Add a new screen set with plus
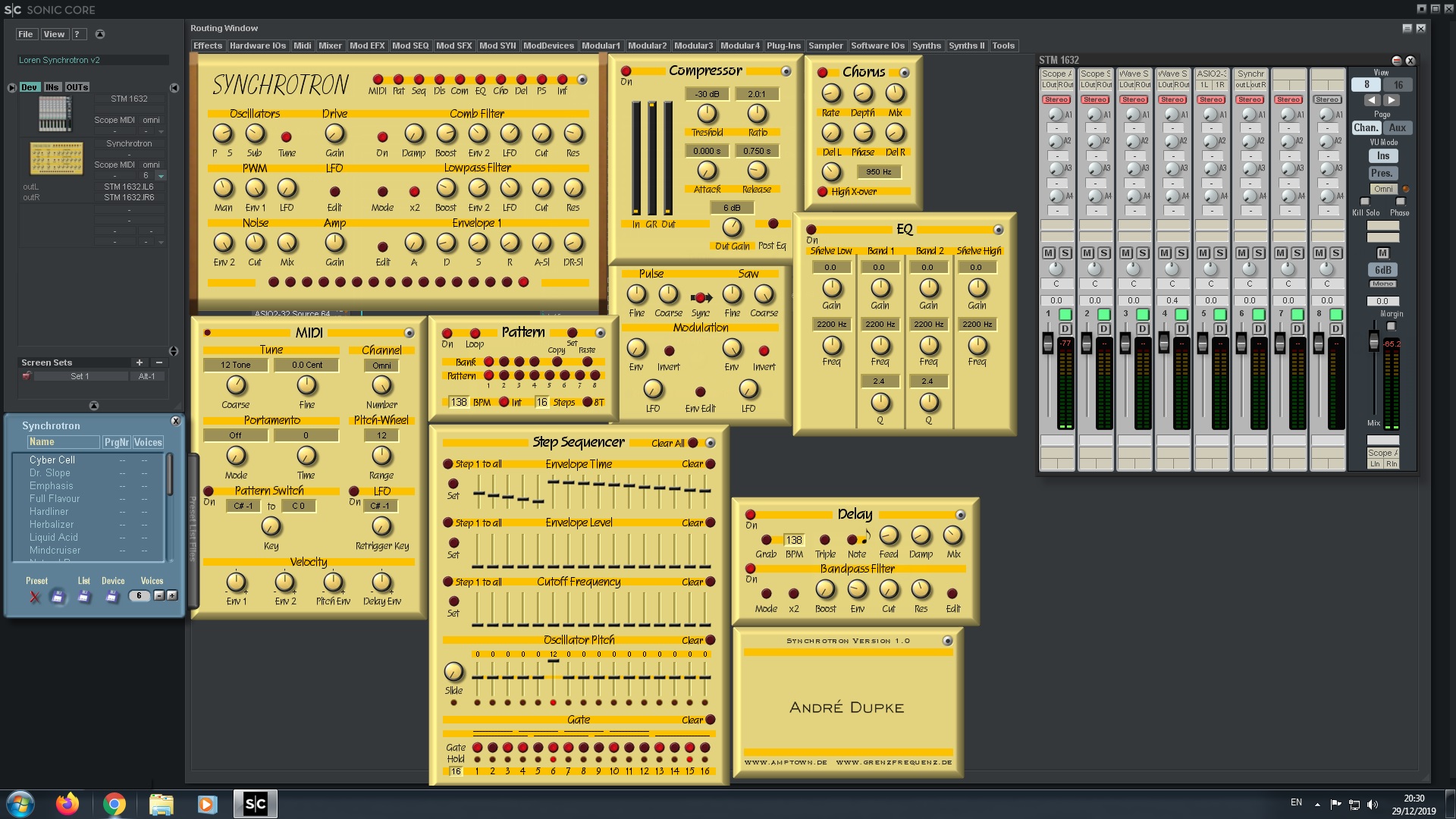Screen dimensions: 1456x819 [x=139, y=362]
